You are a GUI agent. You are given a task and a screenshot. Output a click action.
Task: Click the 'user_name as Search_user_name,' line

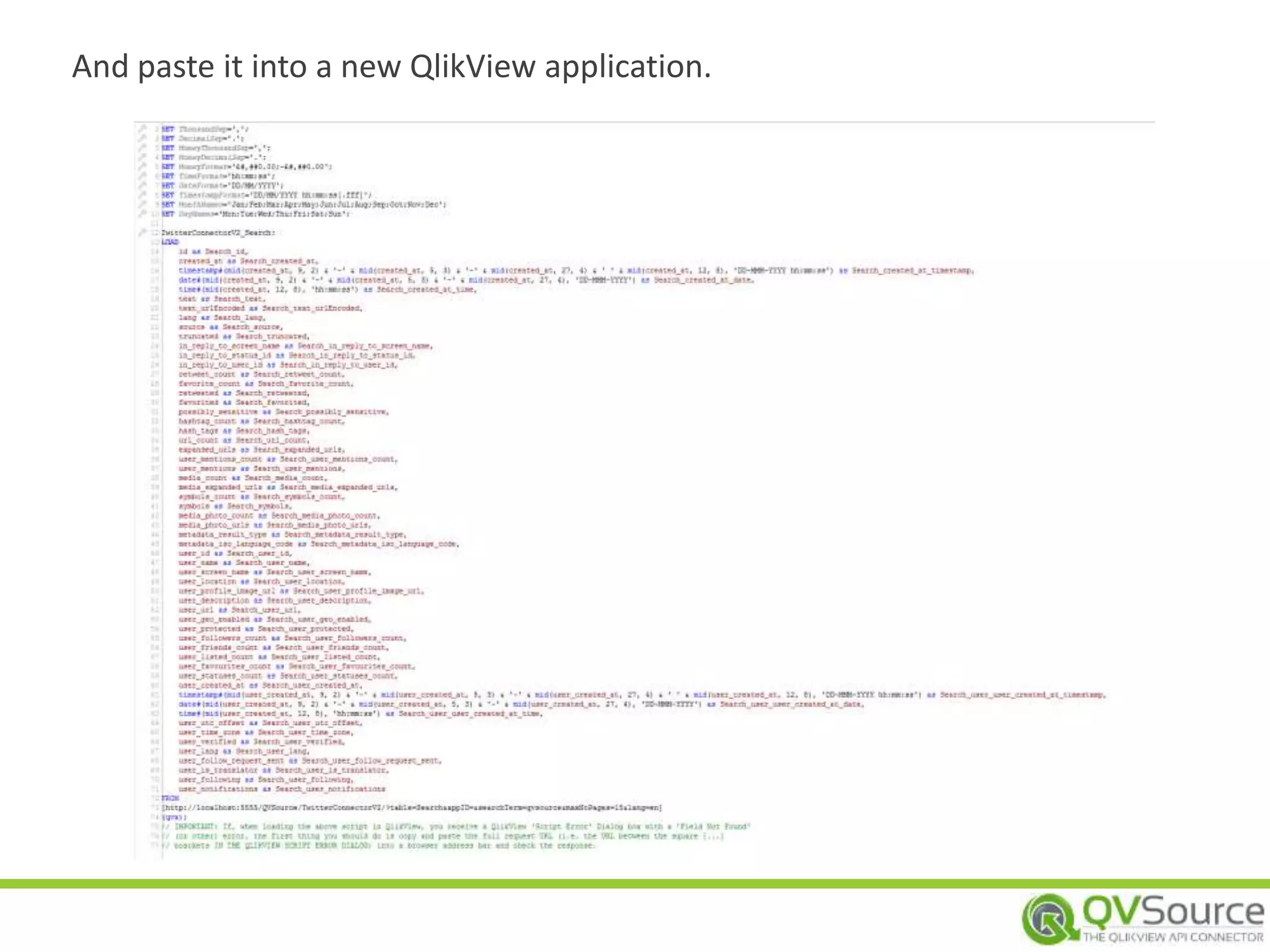coord(244,563)
